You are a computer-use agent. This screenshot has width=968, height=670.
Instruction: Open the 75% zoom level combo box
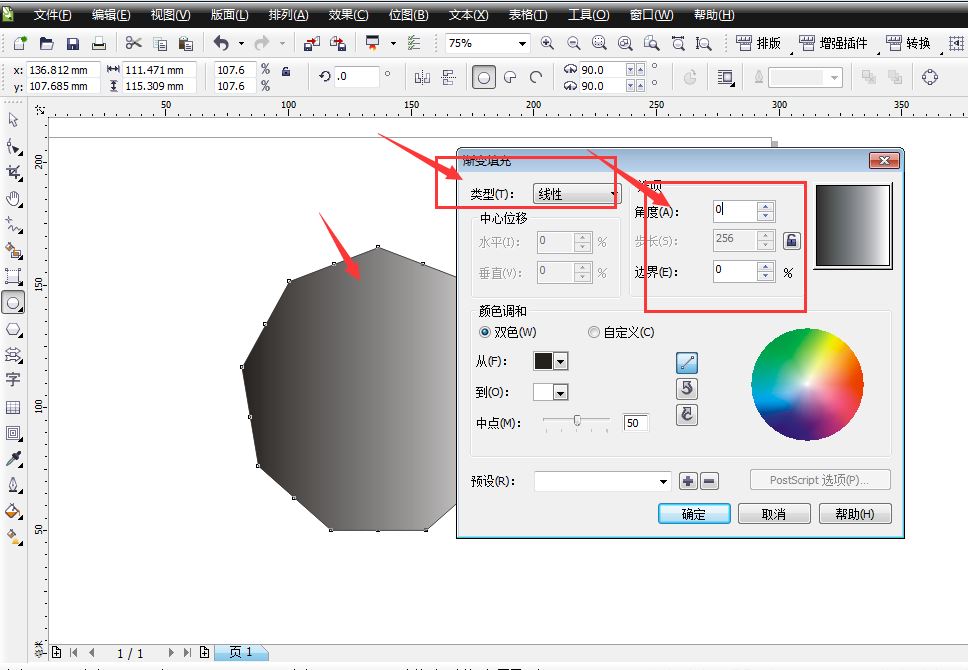click(x=524, y=44)
